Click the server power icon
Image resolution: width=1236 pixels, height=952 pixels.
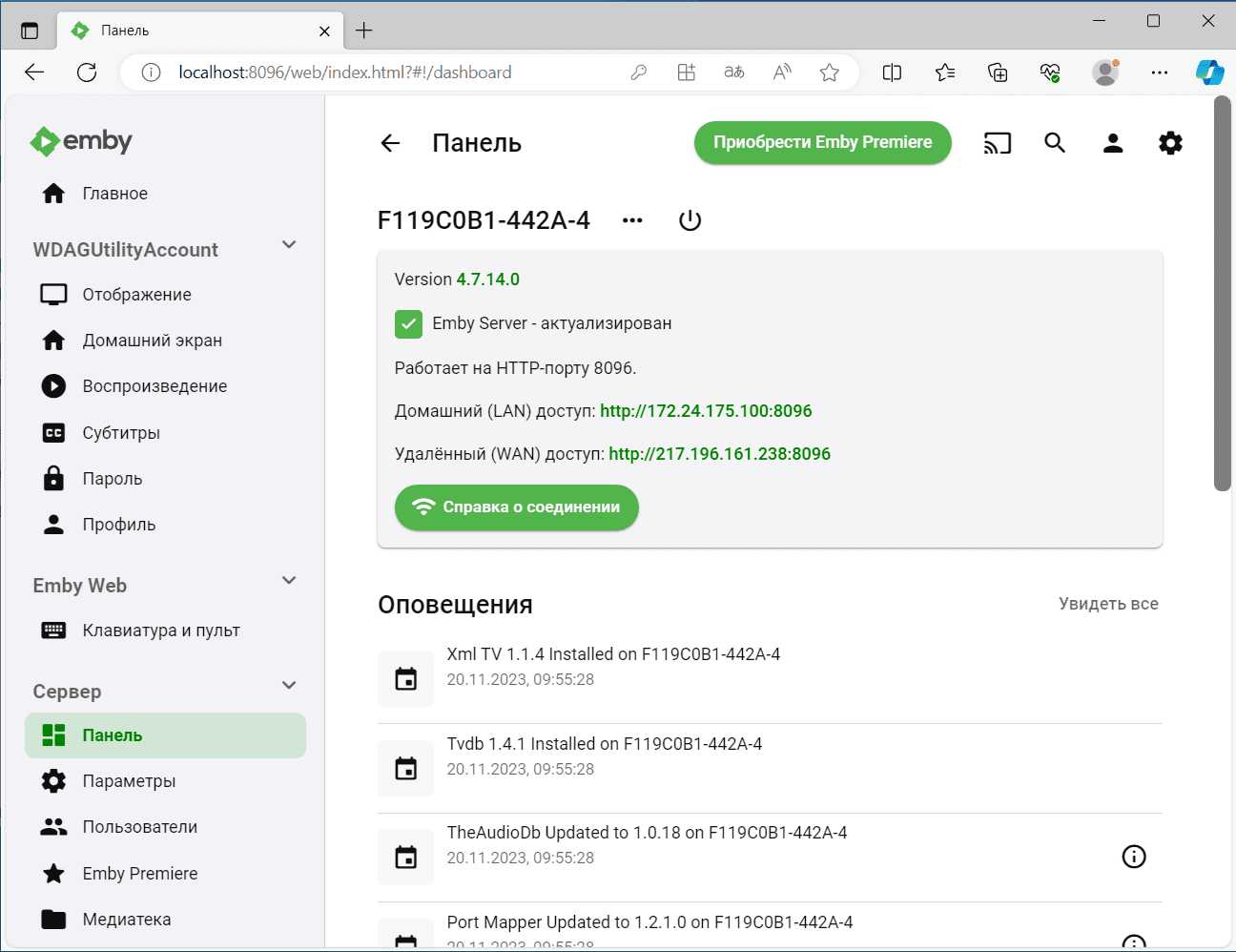(690, 220)
